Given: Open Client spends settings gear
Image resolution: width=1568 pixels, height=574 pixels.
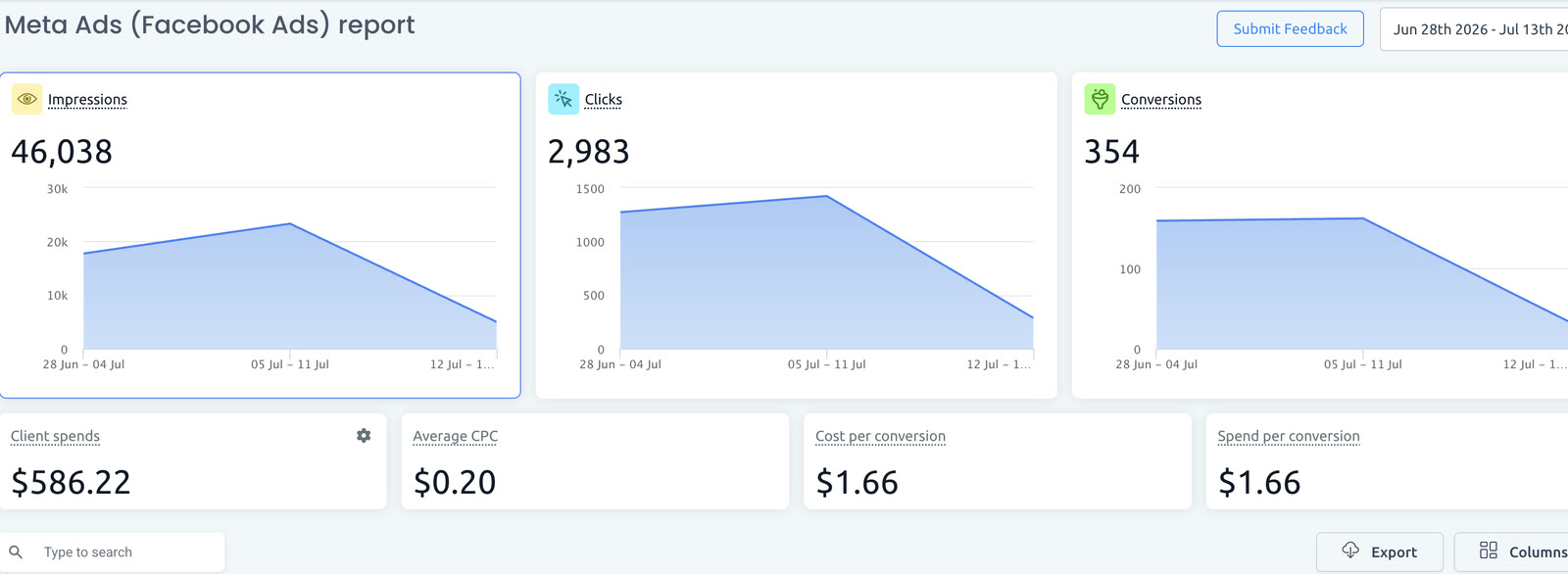Looking at the screenshot, I should (x=364, y=436).
